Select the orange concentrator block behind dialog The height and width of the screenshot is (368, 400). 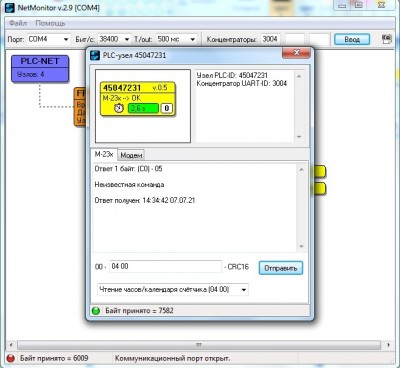[x=80, y=107]
